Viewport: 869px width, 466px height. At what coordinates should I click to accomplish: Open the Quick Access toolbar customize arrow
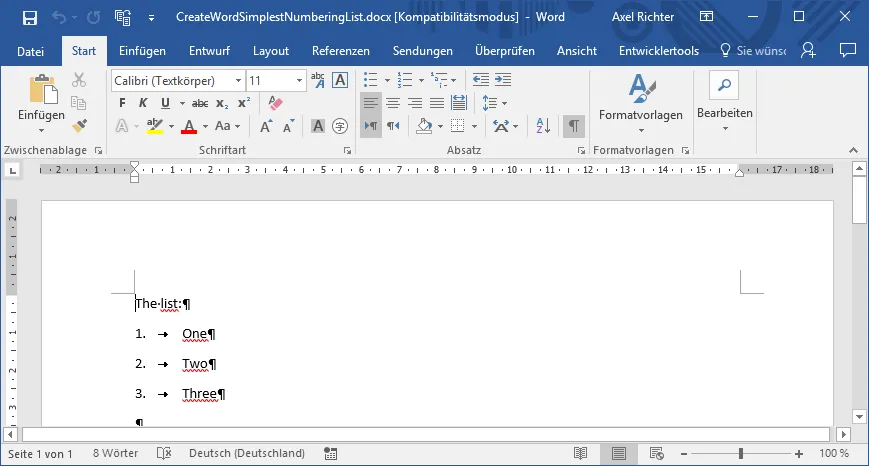coord(151,18)
